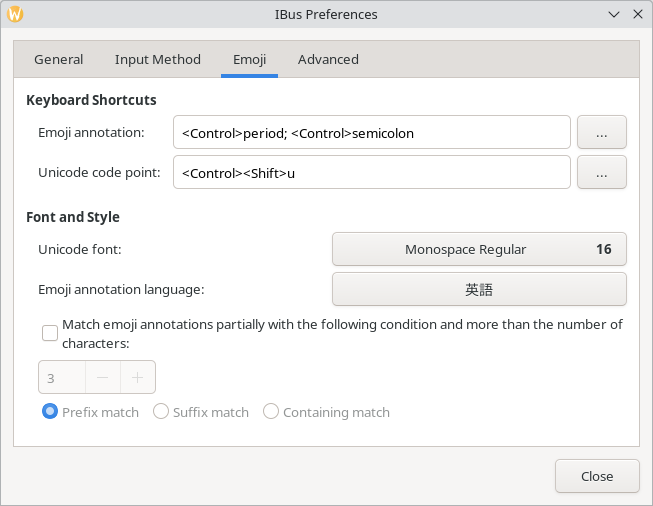Click the Unicode code point shortcut field
The image size is (653, 506).
click(371, 172)
